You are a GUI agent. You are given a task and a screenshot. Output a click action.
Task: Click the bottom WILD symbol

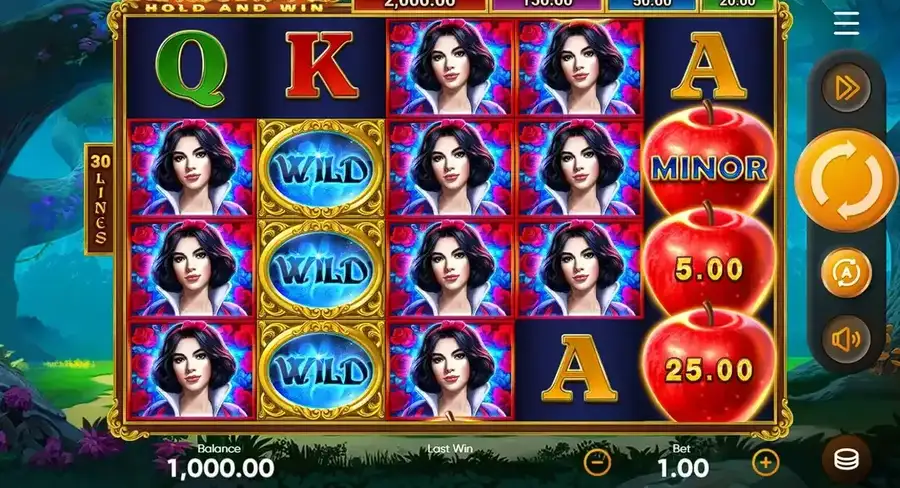[321, 370]
